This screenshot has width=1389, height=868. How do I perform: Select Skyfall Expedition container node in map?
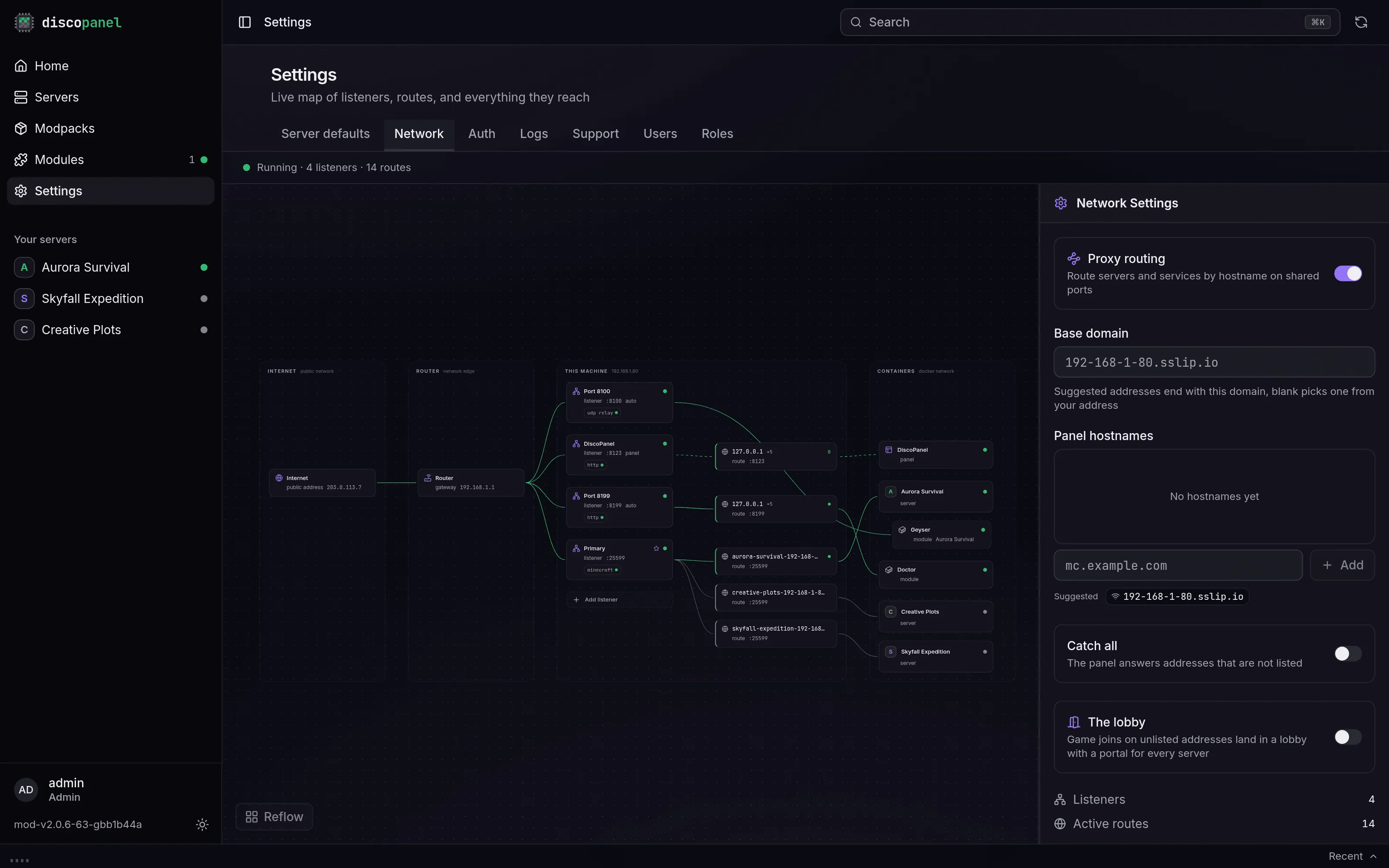click(x=935, y=657)
